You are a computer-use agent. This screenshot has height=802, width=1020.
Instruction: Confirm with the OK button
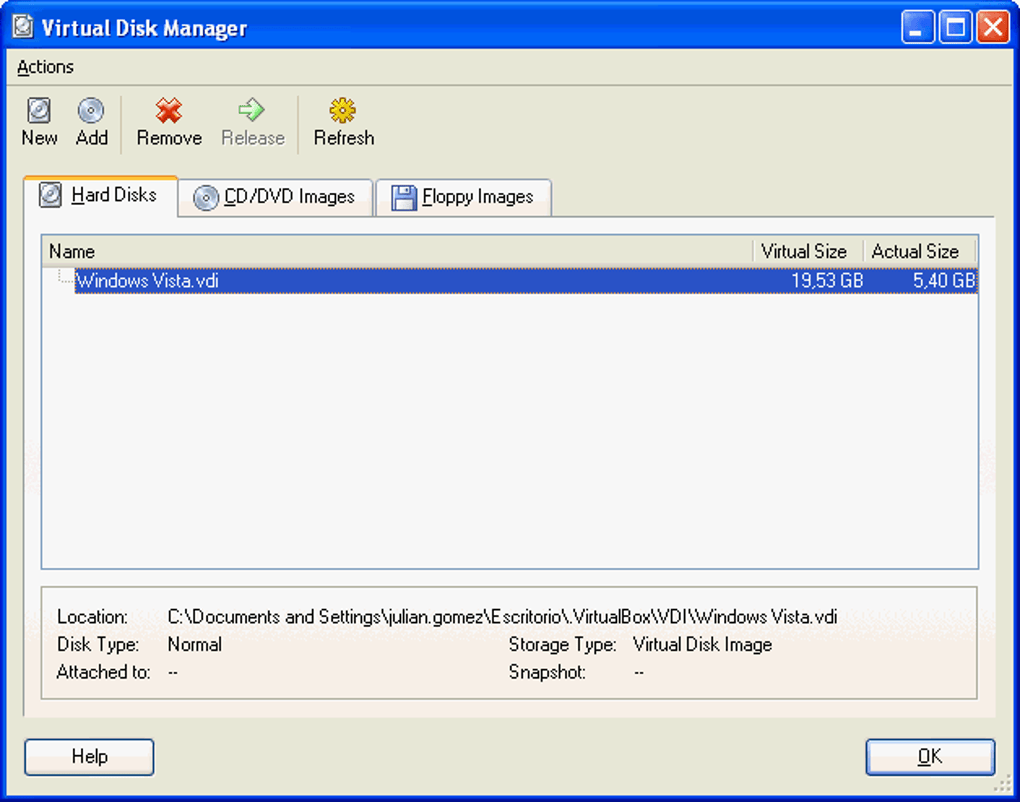[x=930, y=757]
